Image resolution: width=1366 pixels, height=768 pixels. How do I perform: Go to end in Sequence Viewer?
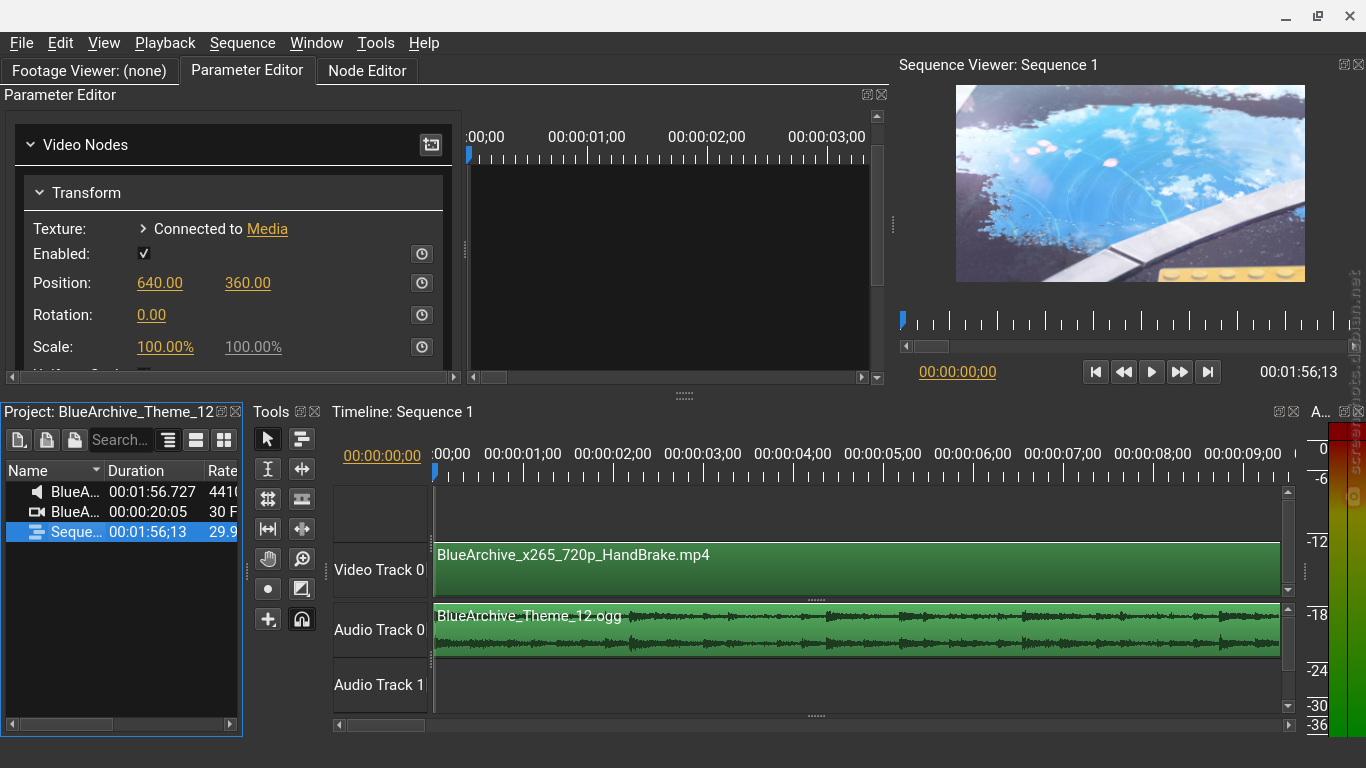pos(1208,372)
